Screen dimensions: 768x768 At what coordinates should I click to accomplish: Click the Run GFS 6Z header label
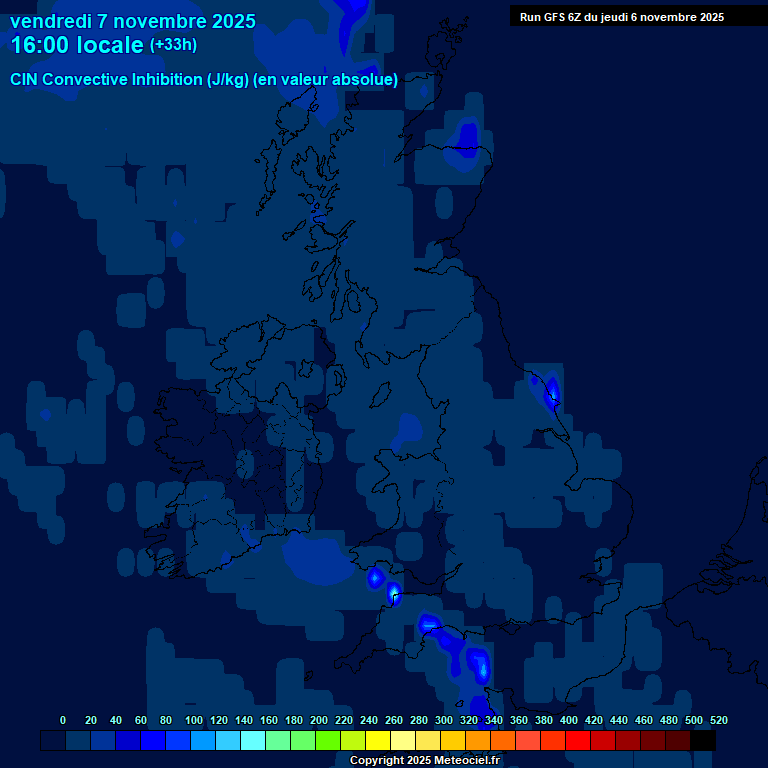[x=621, y=16]
